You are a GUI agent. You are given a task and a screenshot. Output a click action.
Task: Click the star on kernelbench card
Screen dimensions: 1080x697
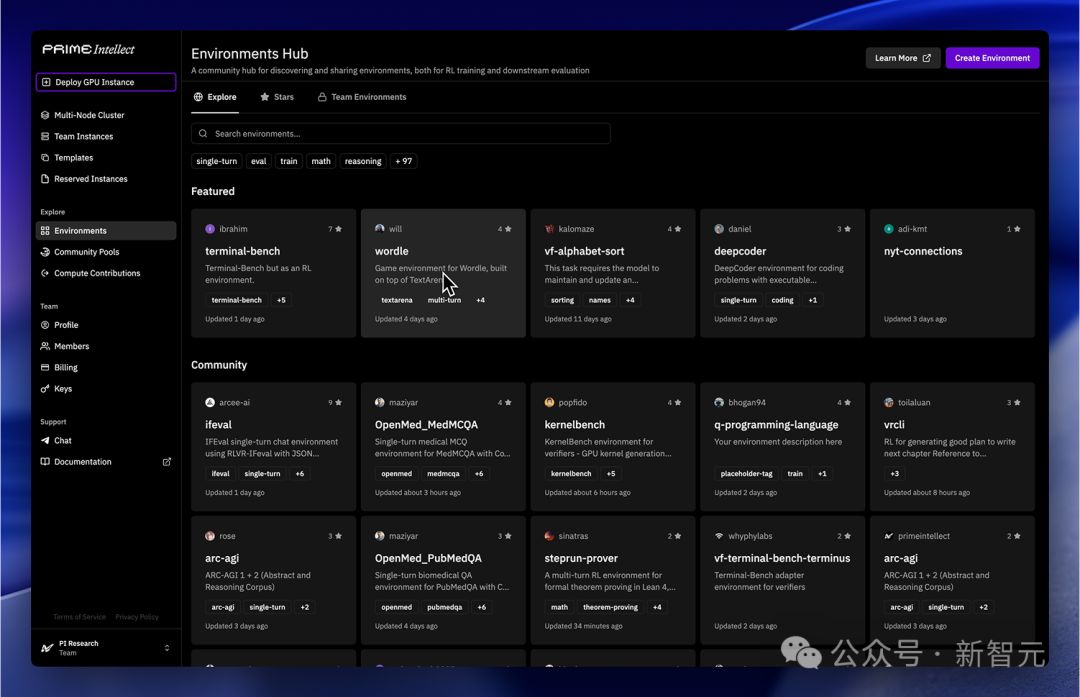click(x=678, y=403)
